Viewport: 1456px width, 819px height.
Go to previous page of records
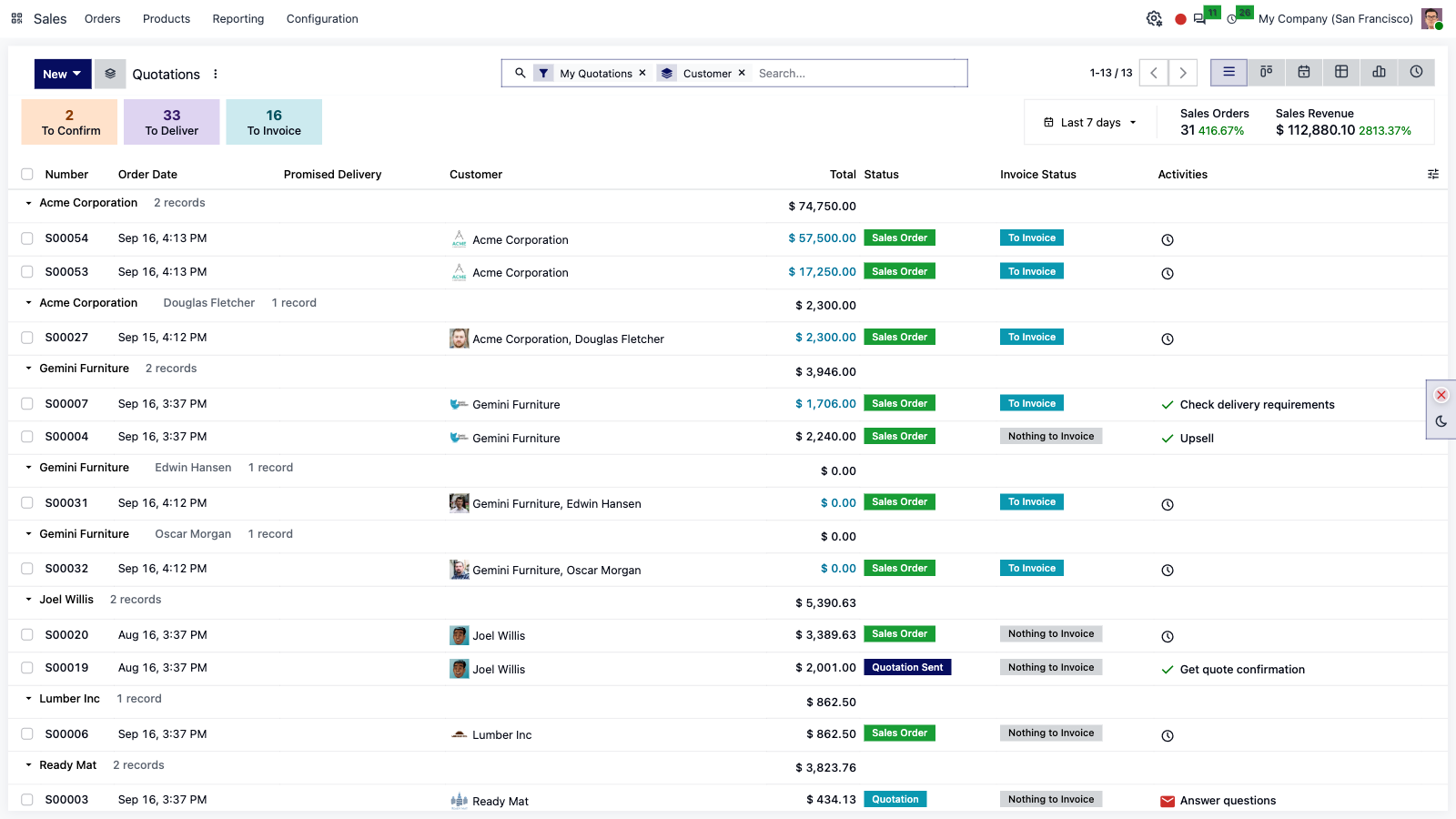pos(1154,73)
